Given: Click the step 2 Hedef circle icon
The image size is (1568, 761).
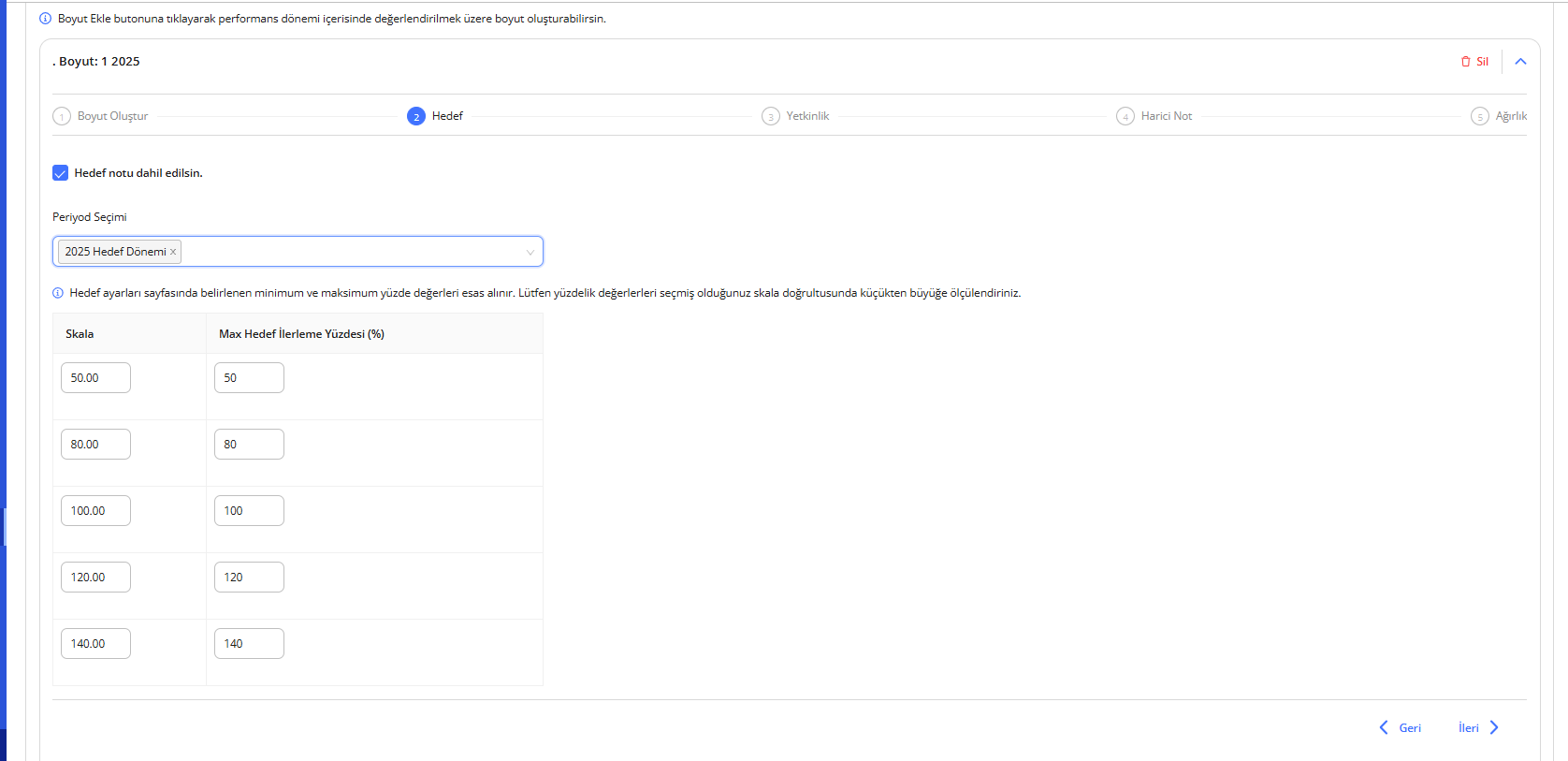Looking at the screenshot, I should 416,116.
